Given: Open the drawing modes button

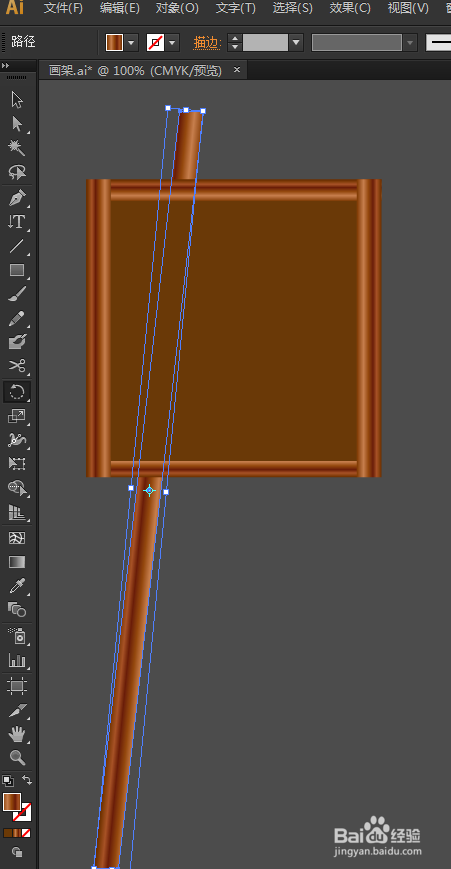Looking at the screenshot, I should coord(17,852).
